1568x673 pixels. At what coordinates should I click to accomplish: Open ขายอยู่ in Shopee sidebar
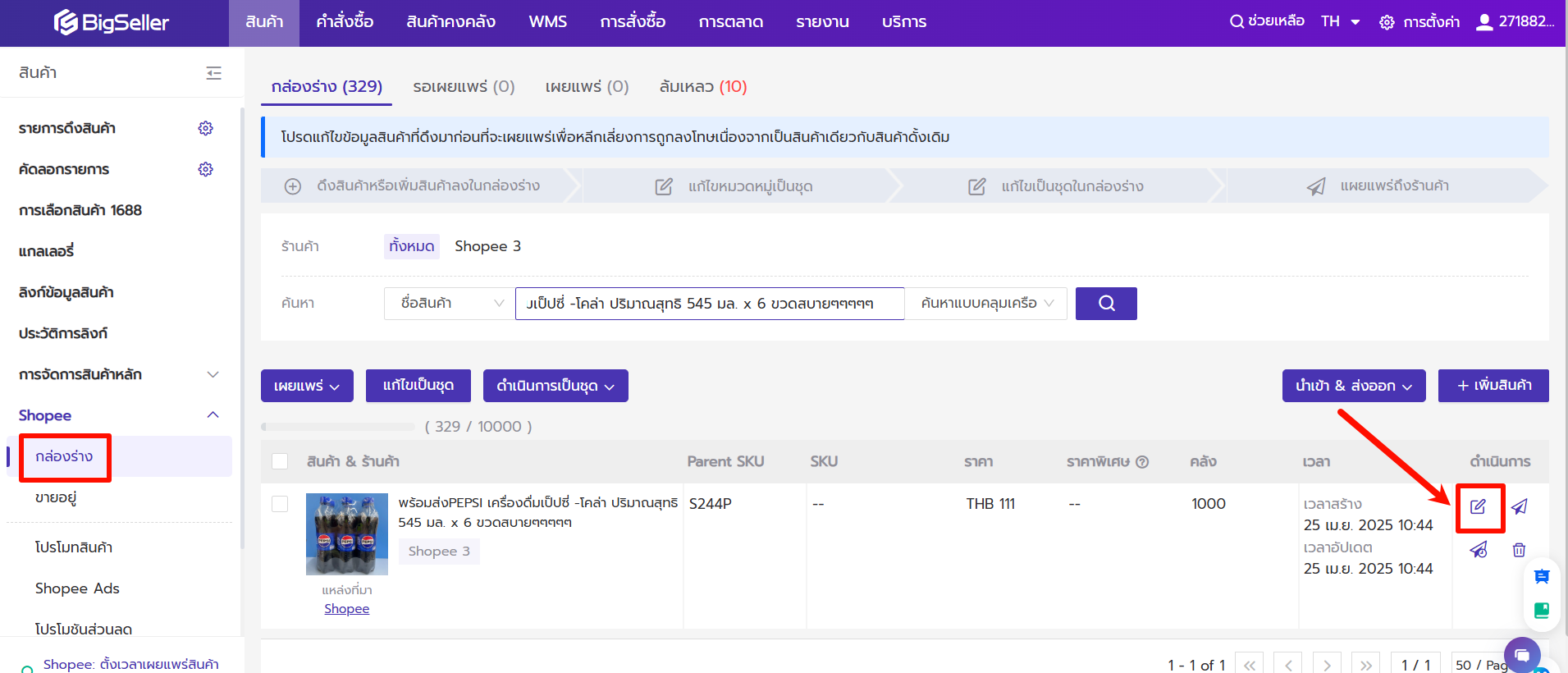(x=56, y=497)
